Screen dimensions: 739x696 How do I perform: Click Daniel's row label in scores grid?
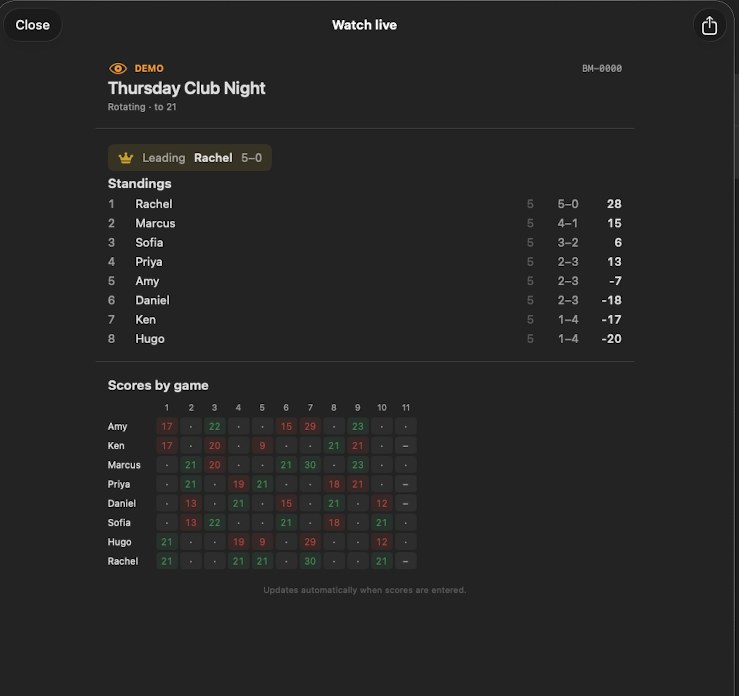click(122, 504)
